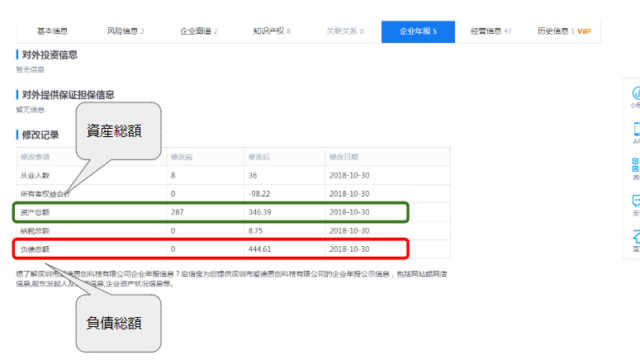Image resolution: width=640 pixels, height=360 pixels.
Task: Click the 负债总额 row label in the table
Action: (35, 249)
